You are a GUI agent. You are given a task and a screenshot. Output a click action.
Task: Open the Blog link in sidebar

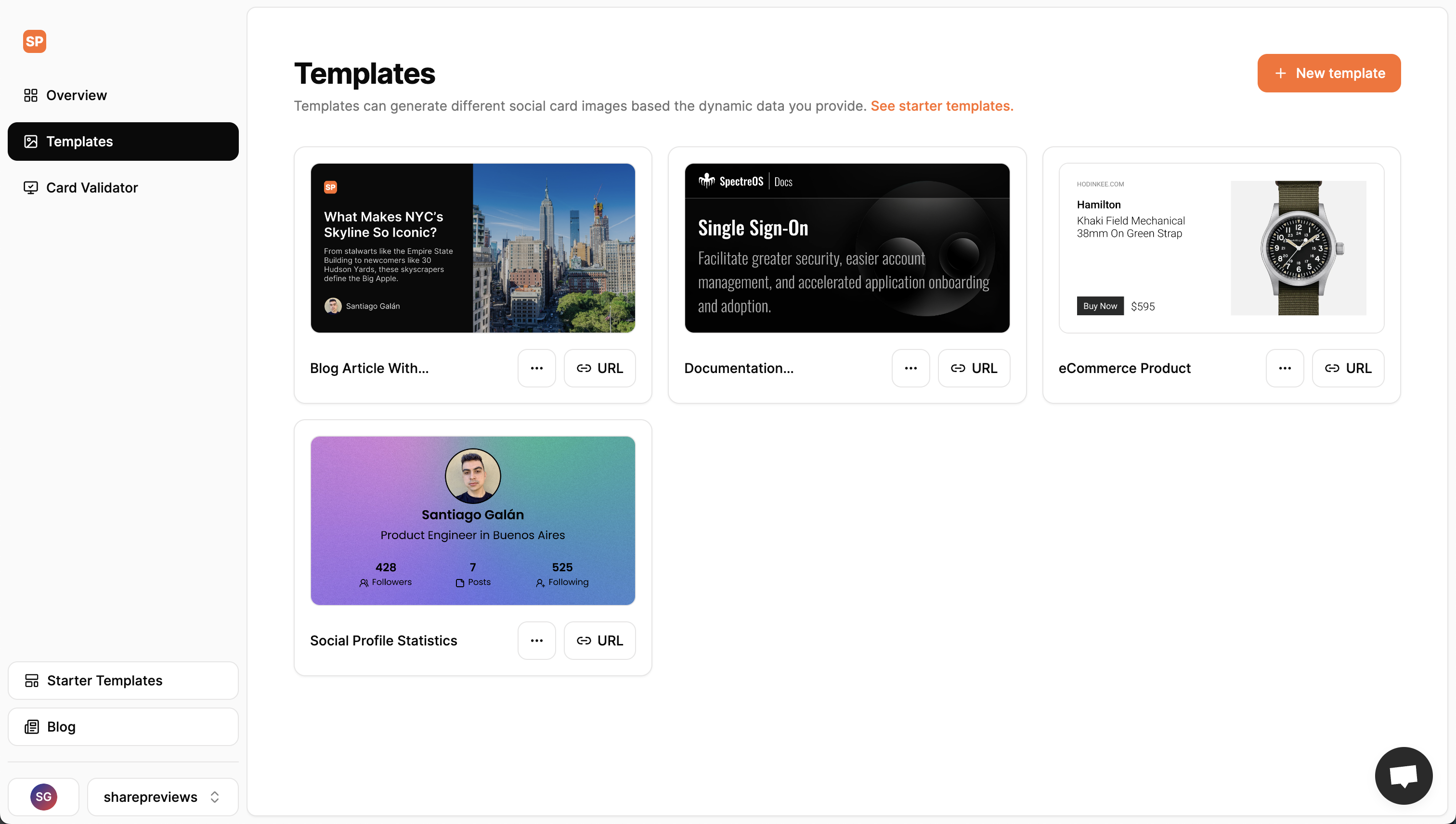click(123, 727)
